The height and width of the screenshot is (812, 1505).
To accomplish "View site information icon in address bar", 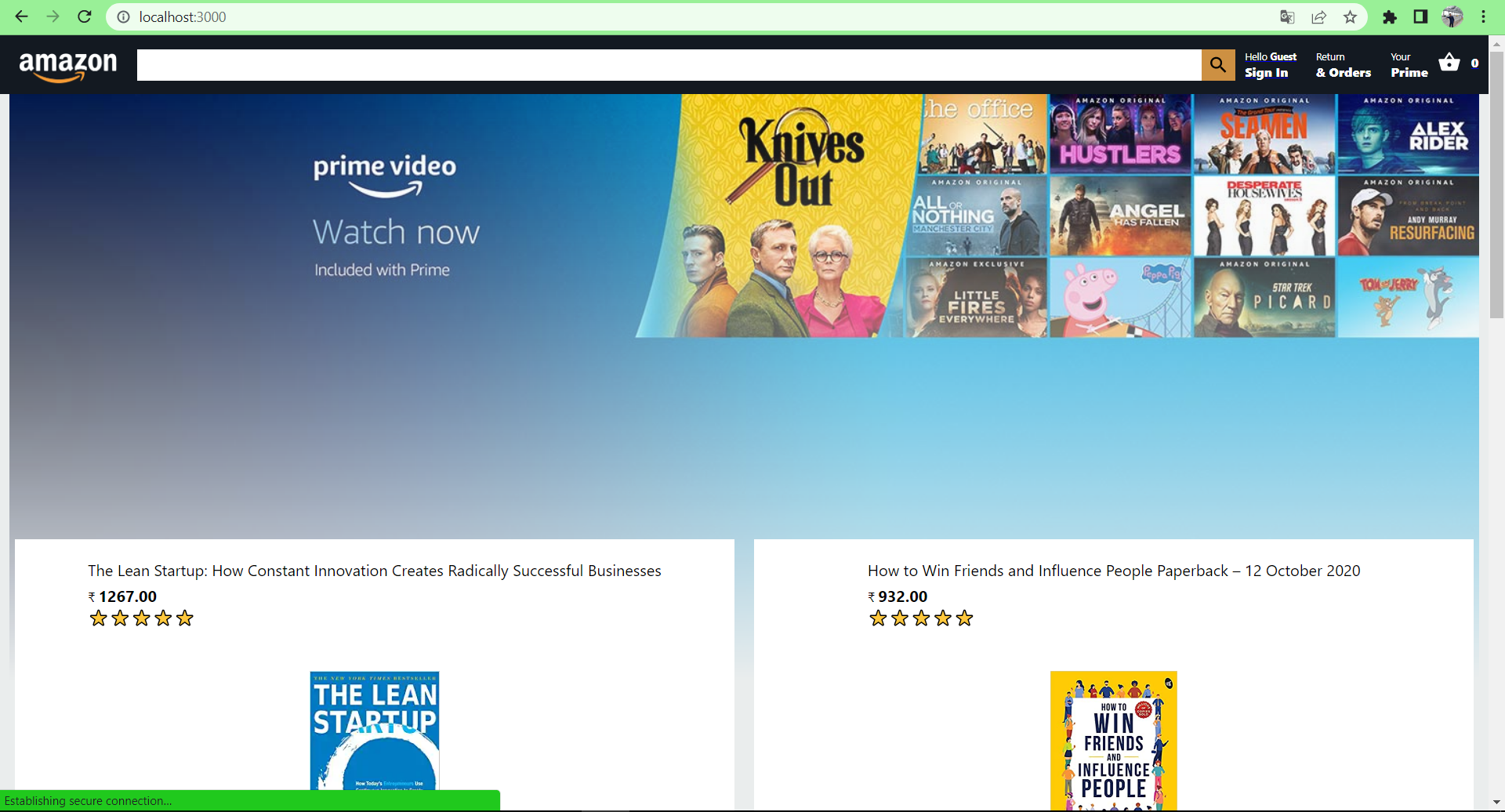I will coord(123,16).
